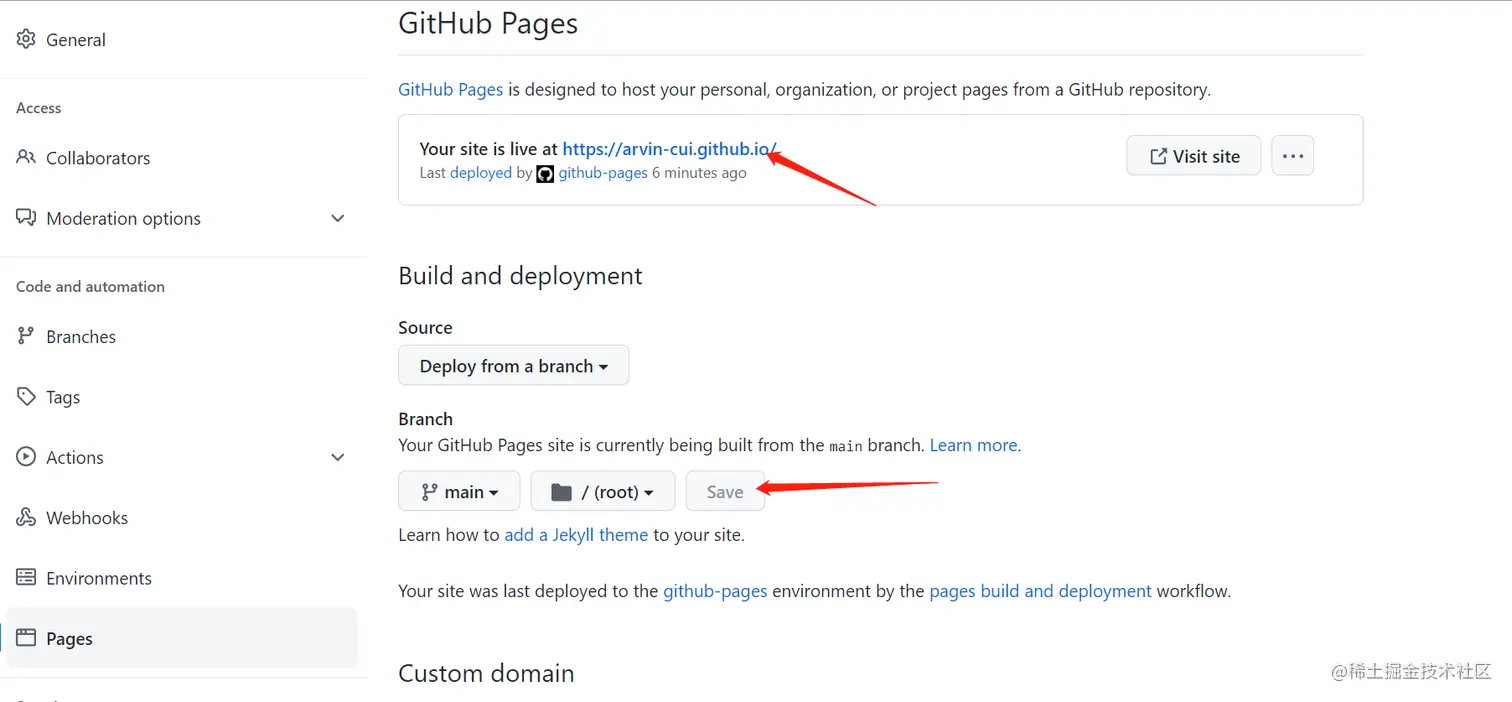The height and width of the screenshot is (702, 1512).
Task: Click the Actions play icon
Action: [26, 457]
